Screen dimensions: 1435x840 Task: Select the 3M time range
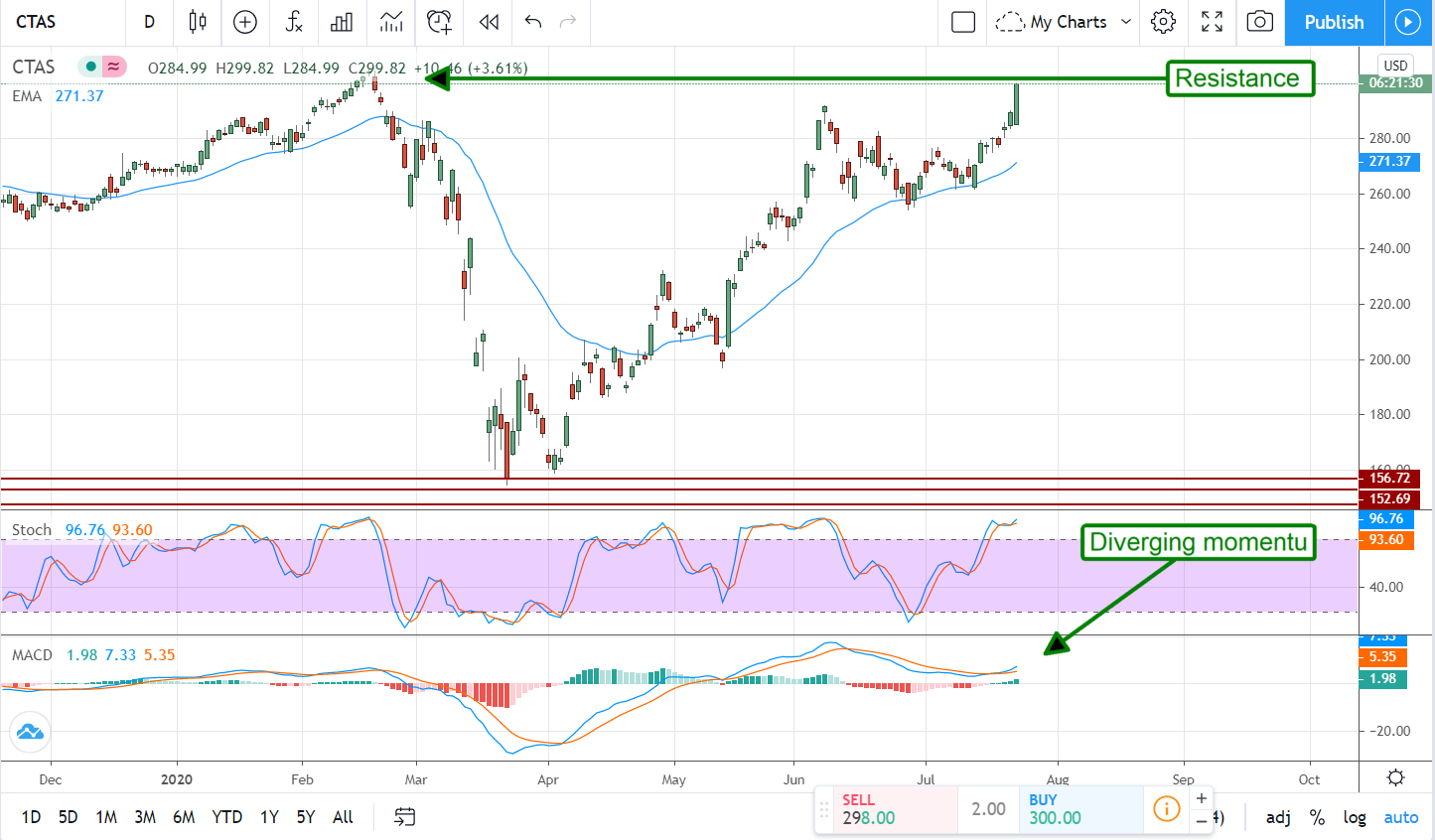[145, 817]
